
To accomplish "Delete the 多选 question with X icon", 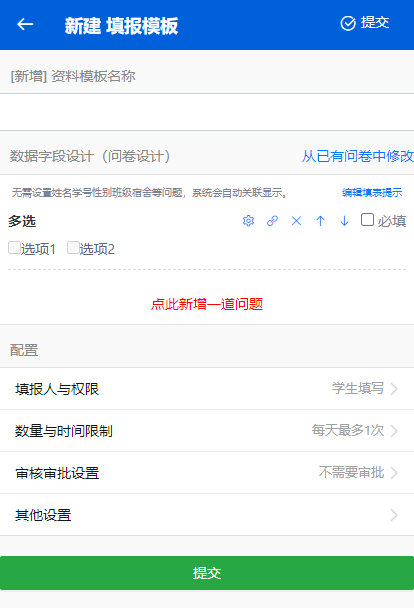I will click(x=297, y=221).
